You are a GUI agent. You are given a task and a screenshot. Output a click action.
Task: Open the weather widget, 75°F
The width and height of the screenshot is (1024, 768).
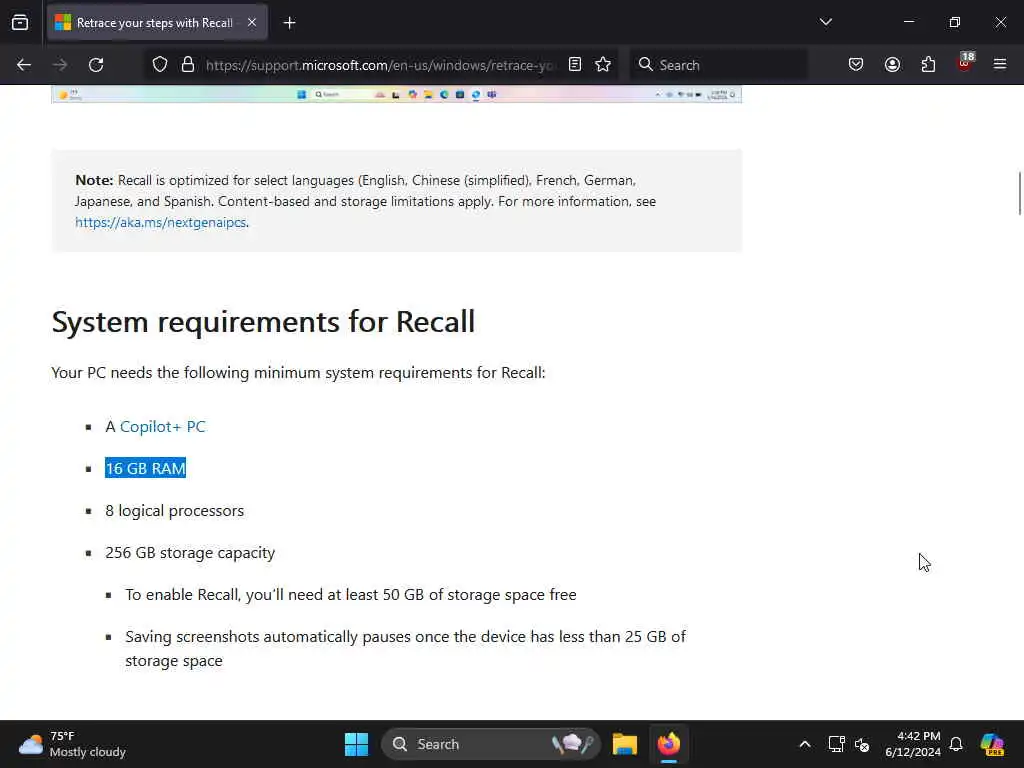[72, 744]
